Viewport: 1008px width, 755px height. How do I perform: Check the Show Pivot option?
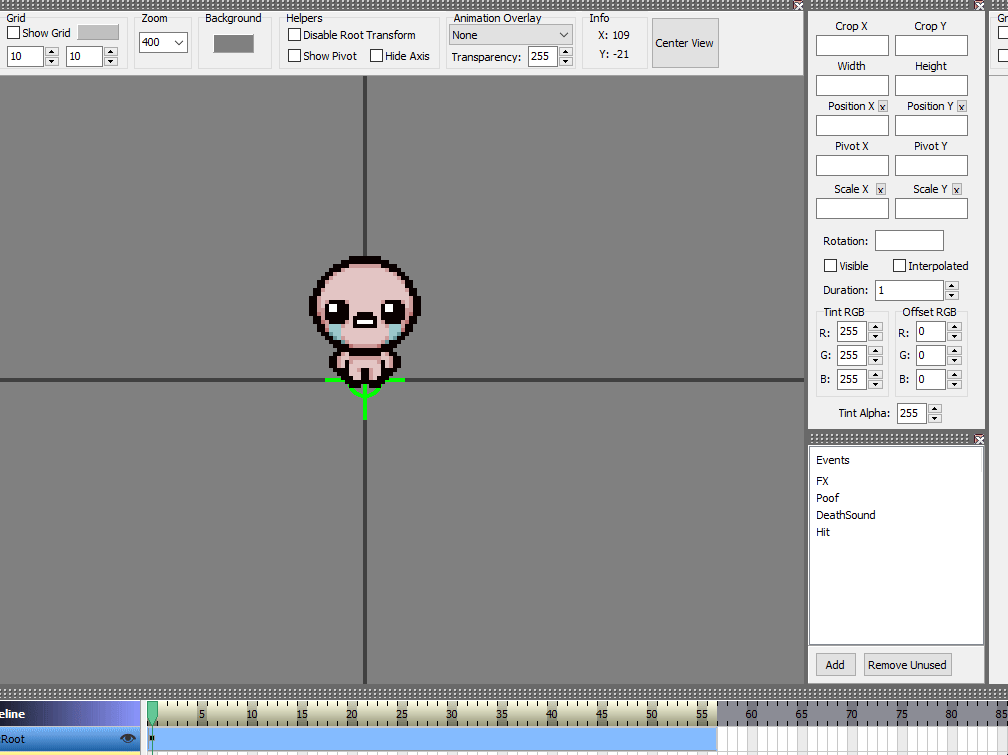click(294, 56)
